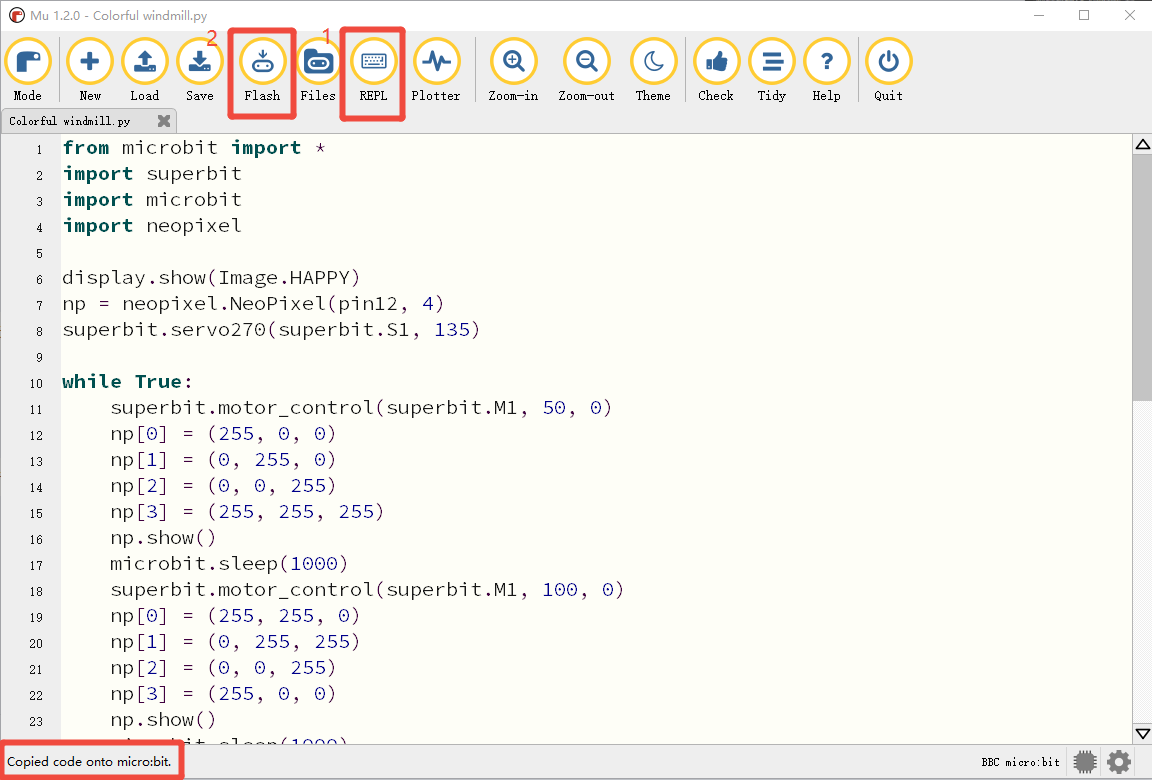Click the 'np.show()' line 16
1152x780 pixels.
[163, 538]
